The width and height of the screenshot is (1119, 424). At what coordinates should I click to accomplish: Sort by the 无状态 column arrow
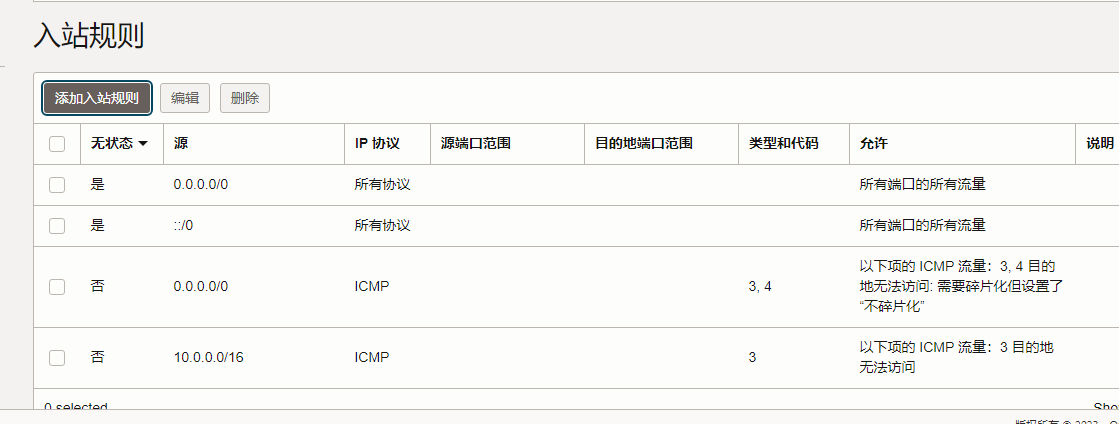click(x=143, y=144)
